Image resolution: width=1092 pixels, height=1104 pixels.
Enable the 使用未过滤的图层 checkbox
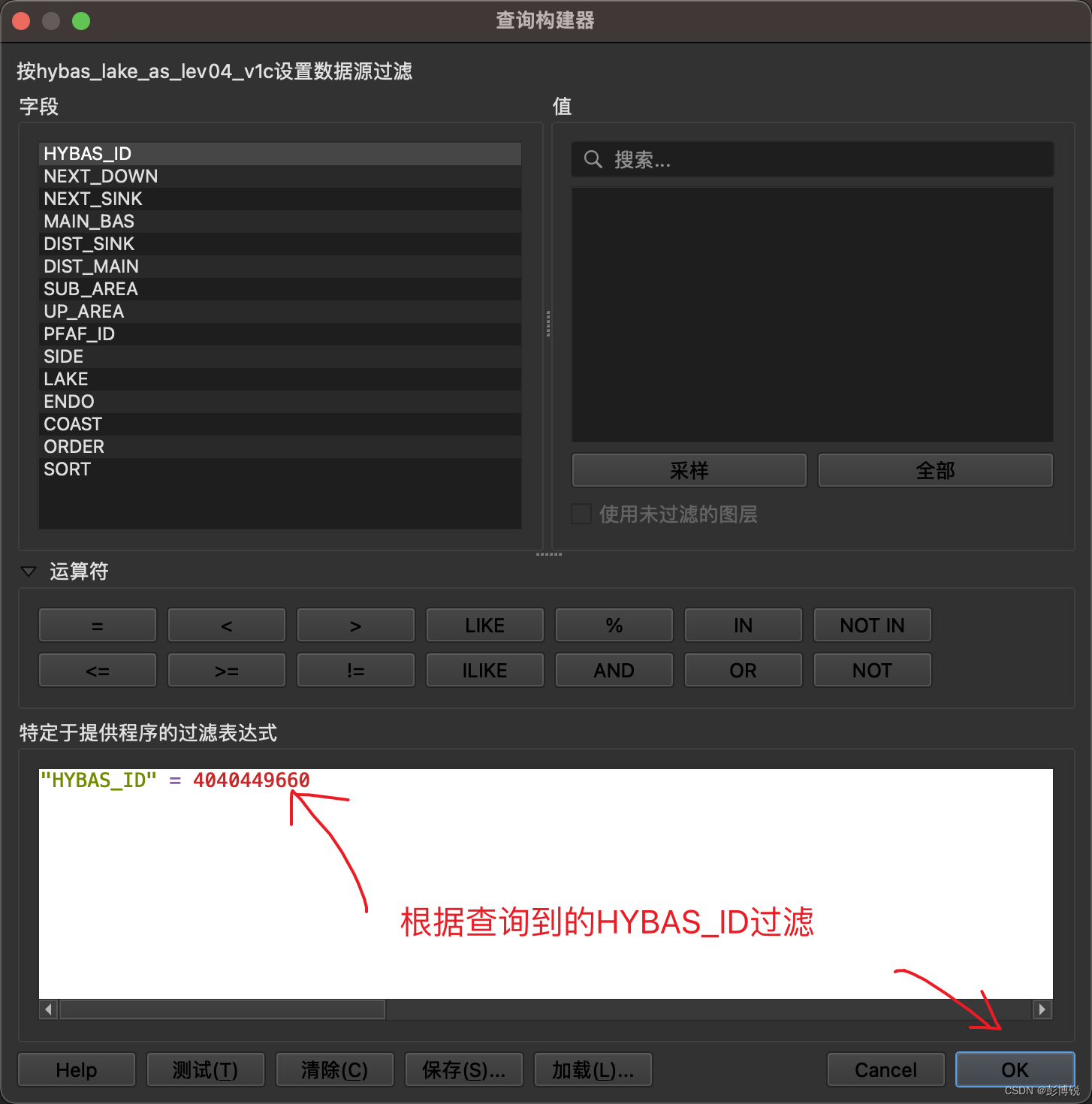pos(581,514)
